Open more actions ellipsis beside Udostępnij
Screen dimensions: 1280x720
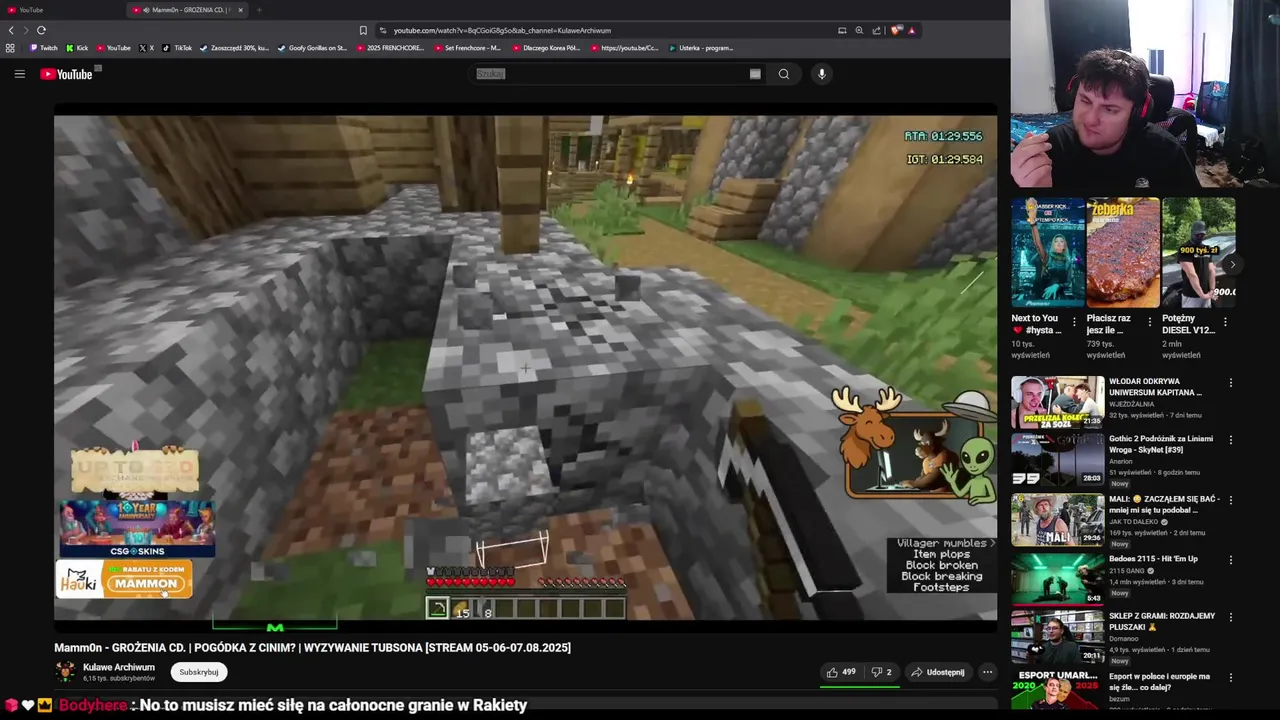coord(987,672)
